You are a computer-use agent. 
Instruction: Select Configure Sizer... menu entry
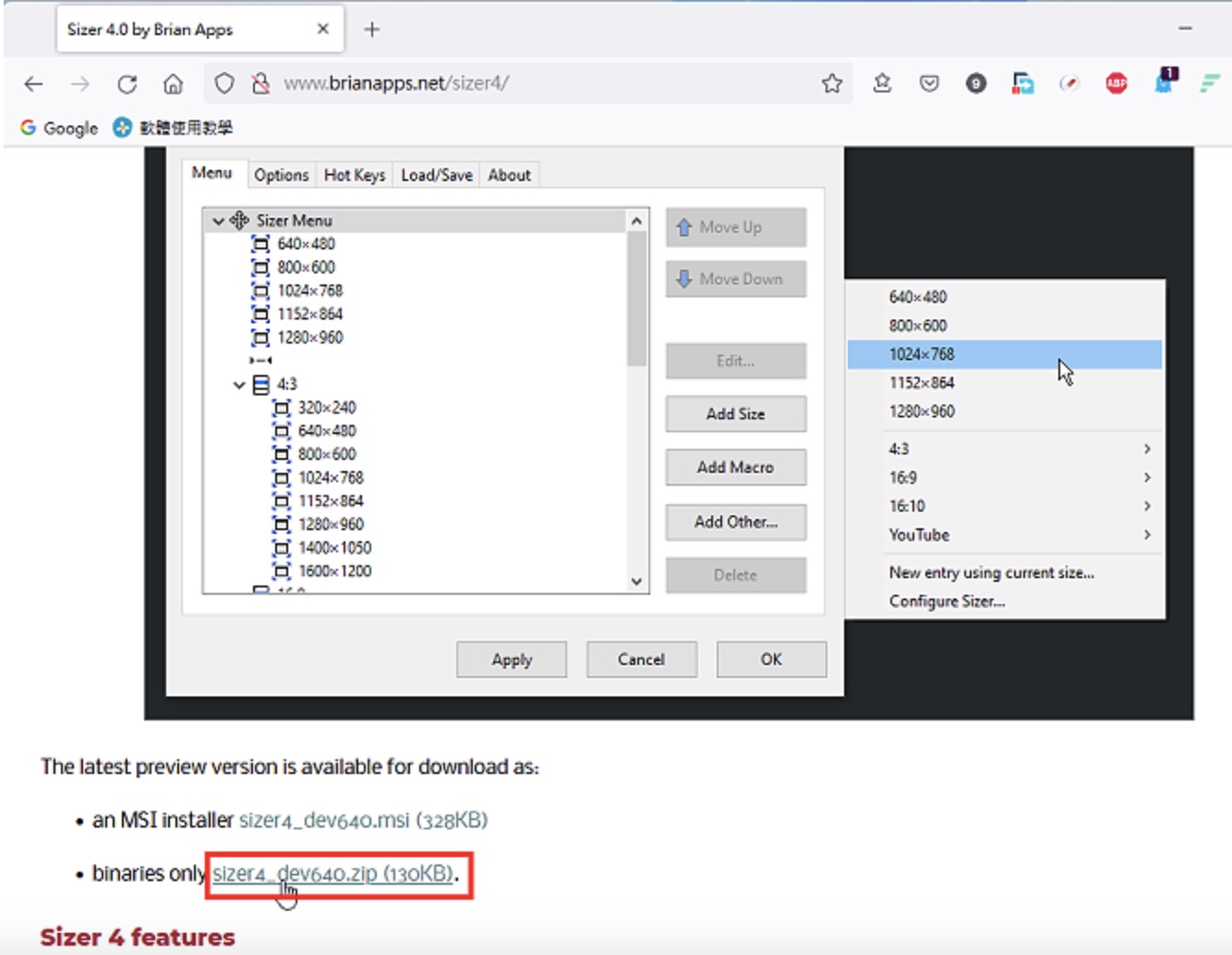(x=948, y=601)
